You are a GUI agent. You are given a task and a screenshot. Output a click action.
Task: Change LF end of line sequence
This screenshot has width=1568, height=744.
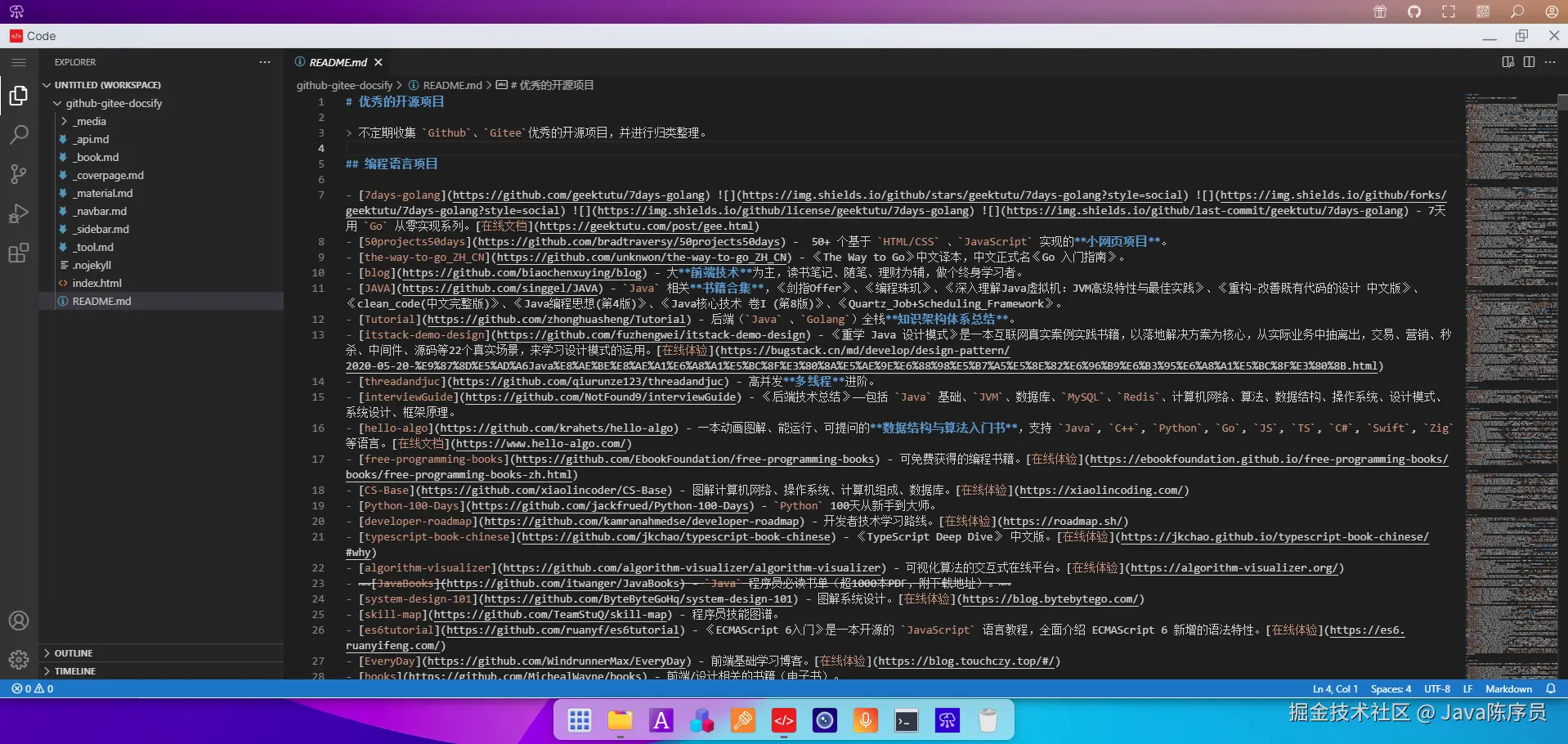coord(1467,689)
